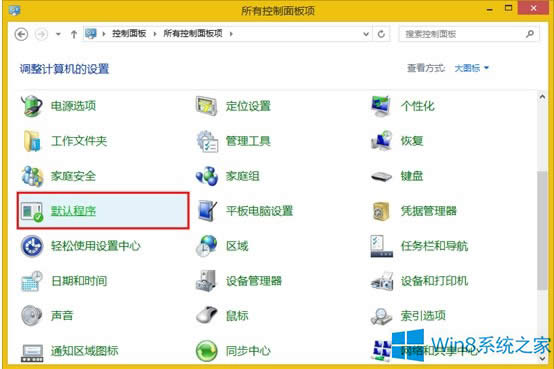Viewport: 554px width, 369px height.
Task: Expand the arrow after 控制面板 breadcrumb
Action: point(155,34)
